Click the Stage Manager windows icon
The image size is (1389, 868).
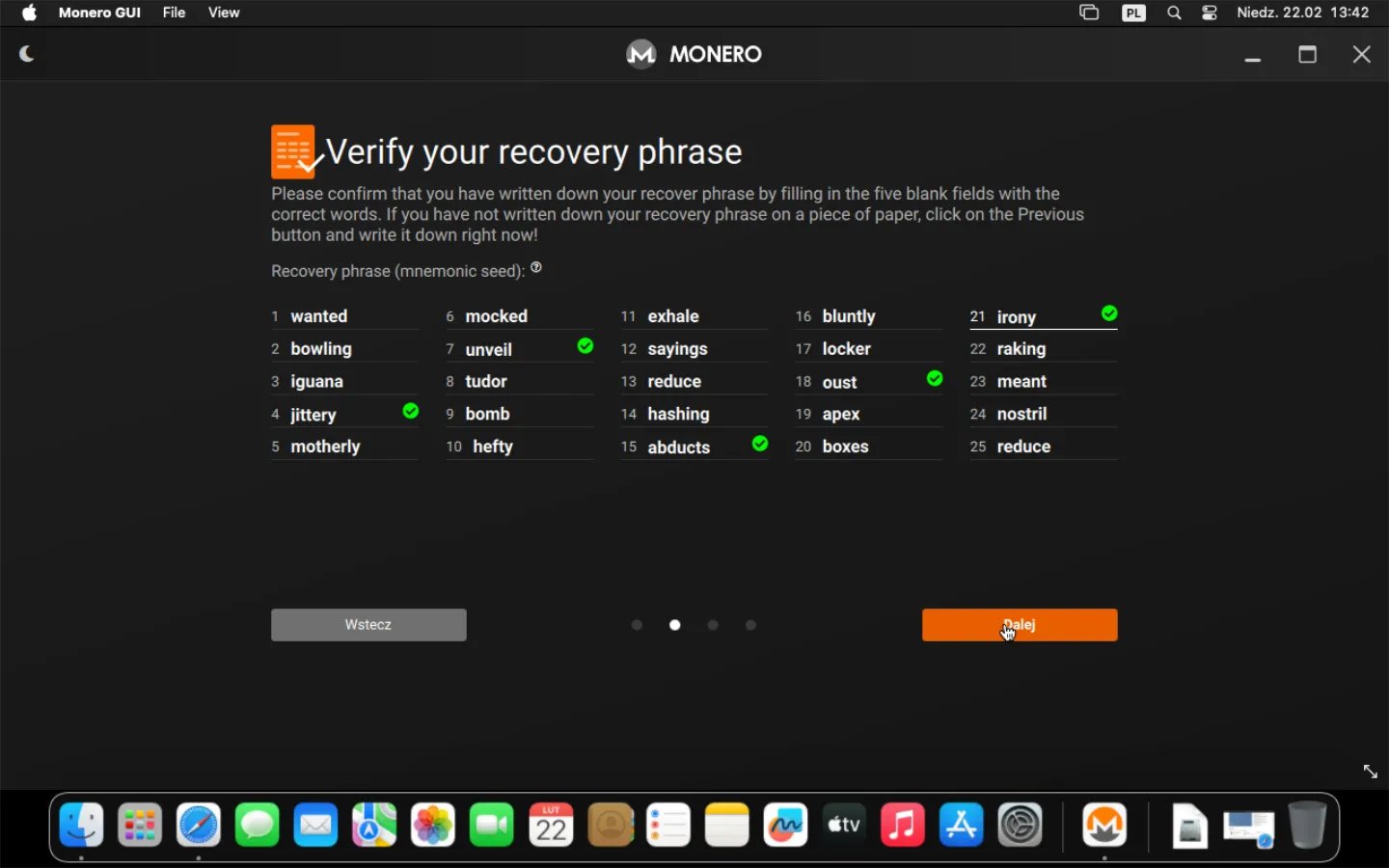[1089, 13]
